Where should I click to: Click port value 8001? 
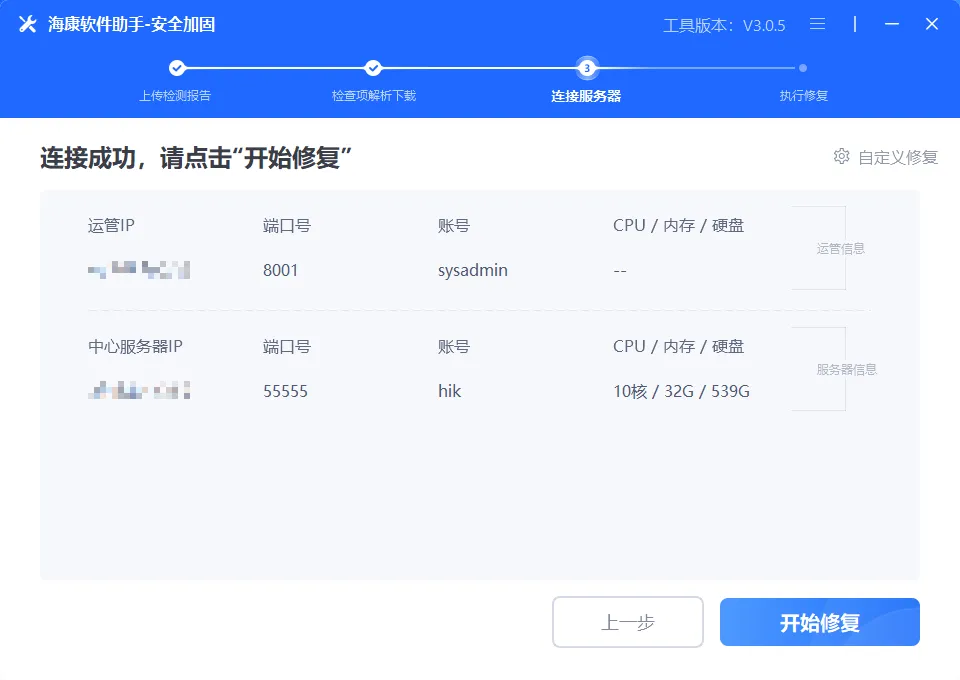click(280, 270)
